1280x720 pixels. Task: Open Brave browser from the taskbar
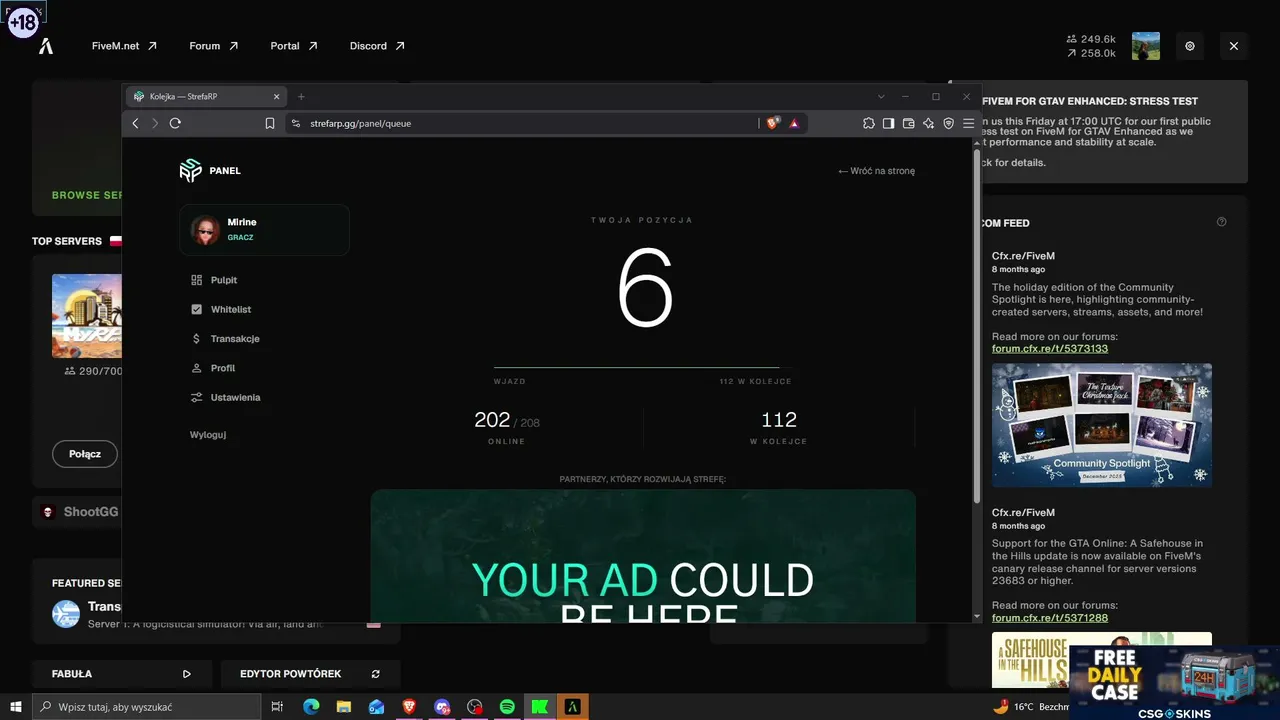[x=409, y=707]
